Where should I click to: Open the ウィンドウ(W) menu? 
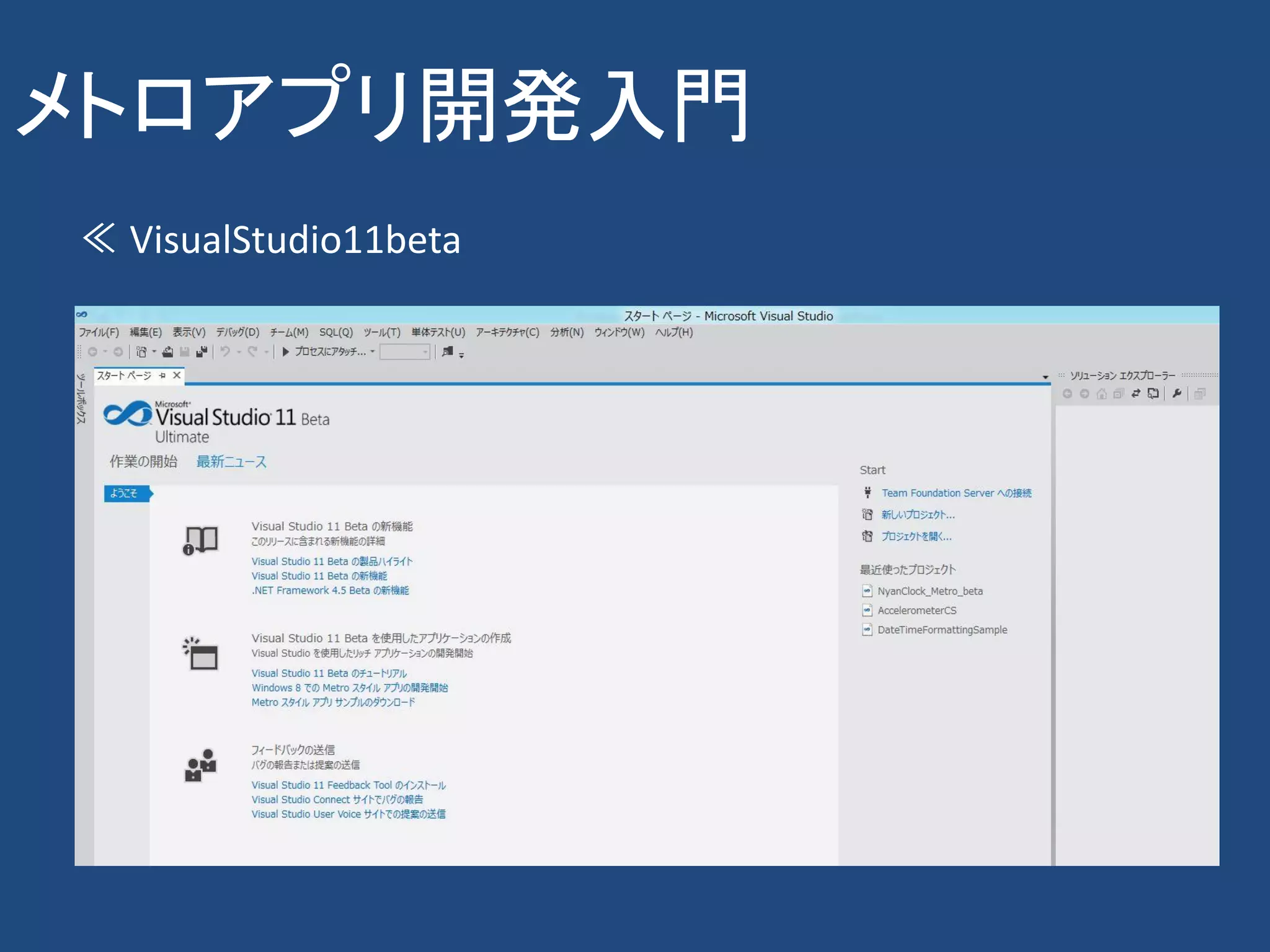point(619,332)
